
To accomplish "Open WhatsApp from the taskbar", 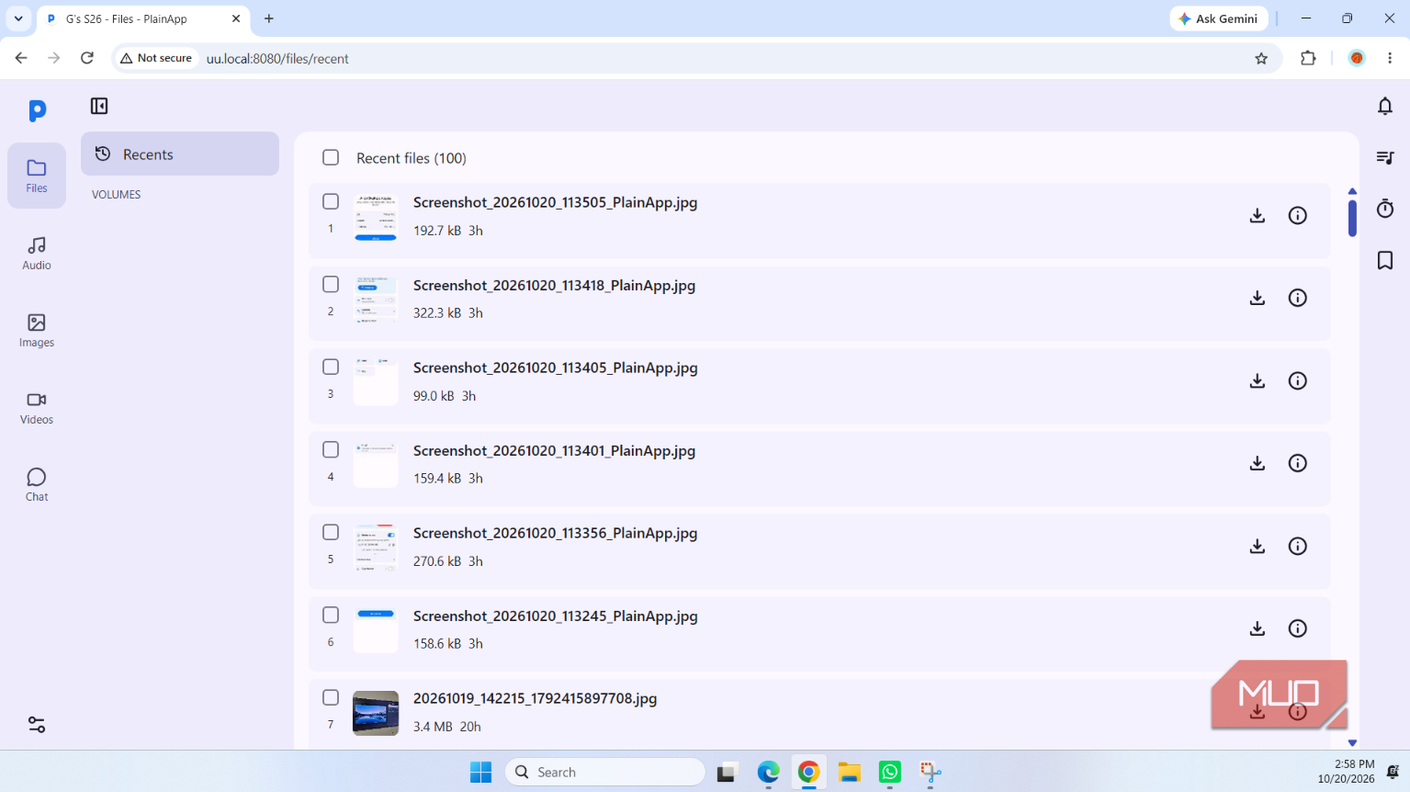I will [890, 772].
